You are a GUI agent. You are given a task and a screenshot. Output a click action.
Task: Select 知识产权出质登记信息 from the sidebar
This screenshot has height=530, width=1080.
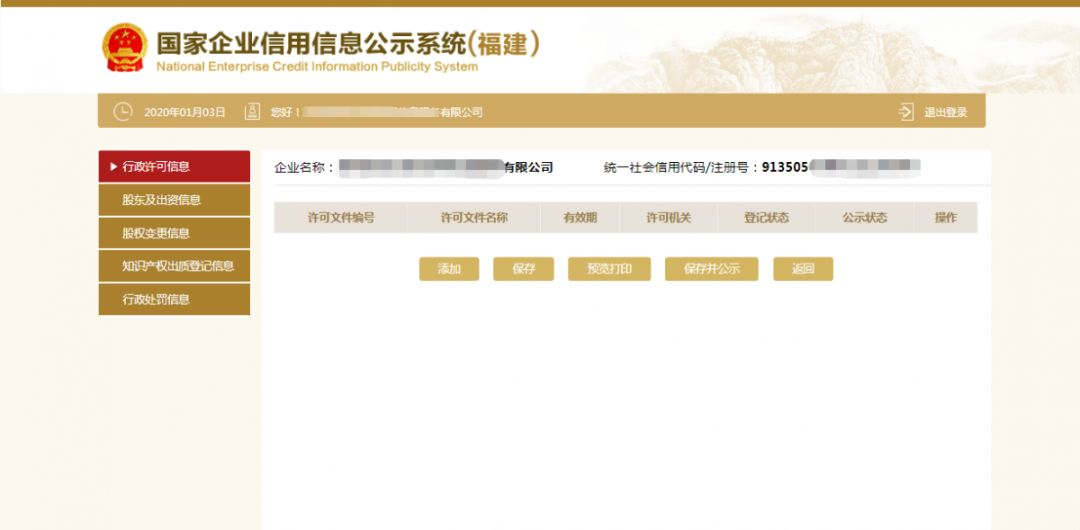click(174, 266)
